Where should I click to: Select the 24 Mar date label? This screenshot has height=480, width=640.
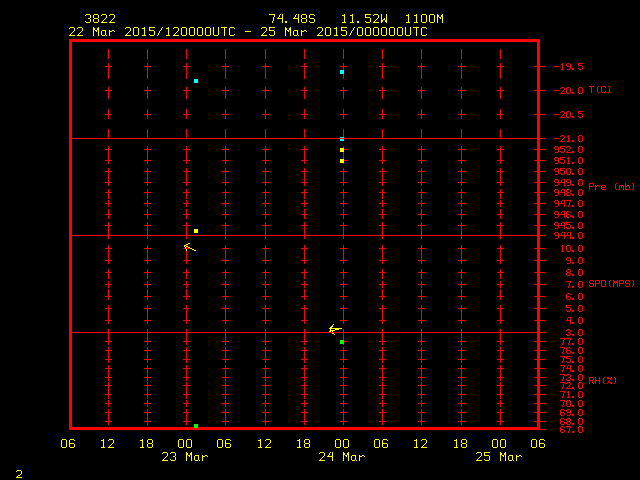click(342, 457)
